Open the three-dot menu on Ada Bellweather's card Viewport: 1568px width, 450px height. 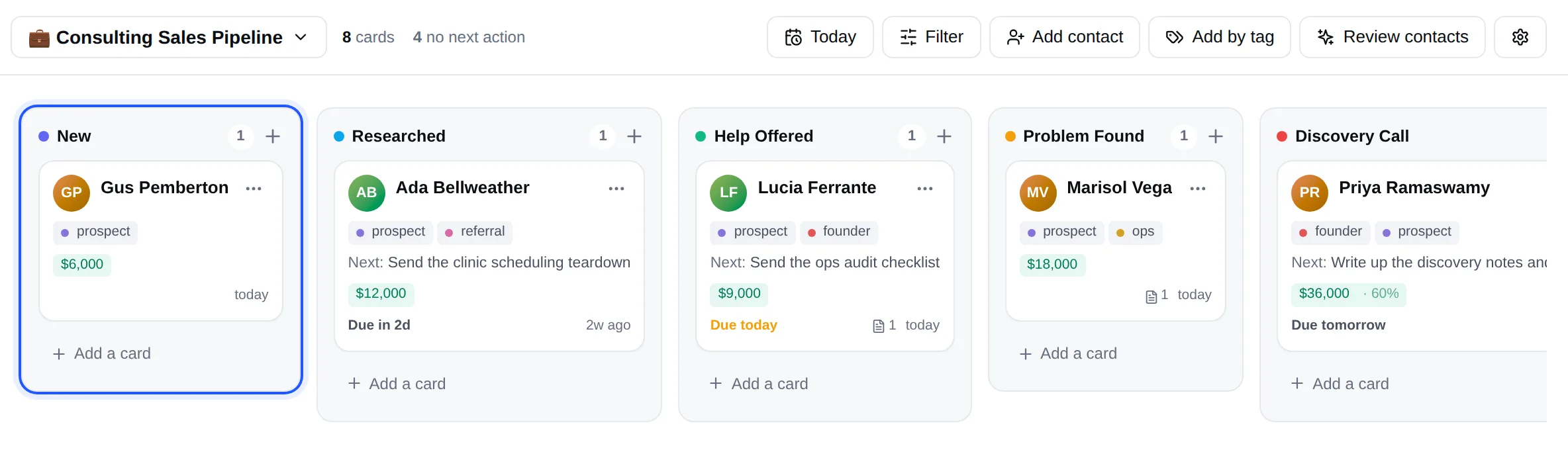click(x=616, y=189)
